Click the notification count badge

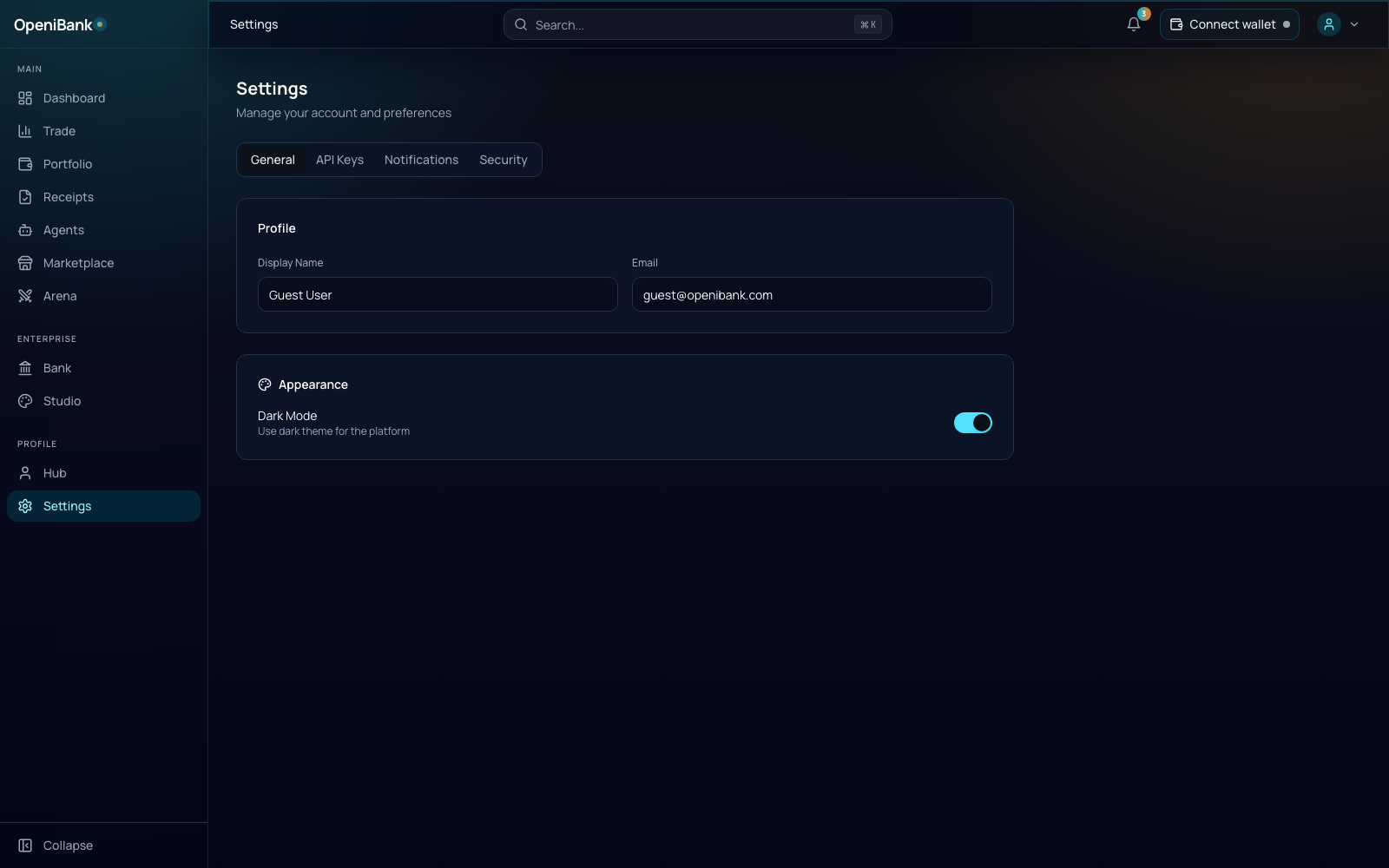click(x=1142, y=14)
